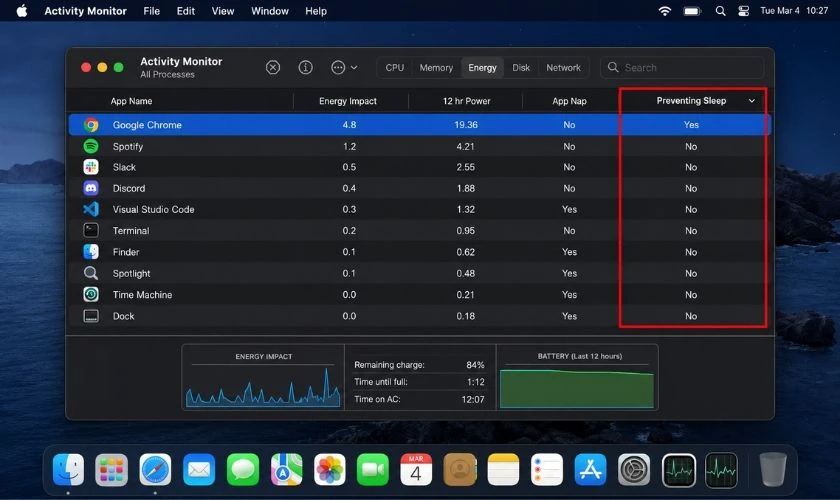Screen dimensions: 840x500
Task: Open Photos from the Dock
Action: [329, 469]
